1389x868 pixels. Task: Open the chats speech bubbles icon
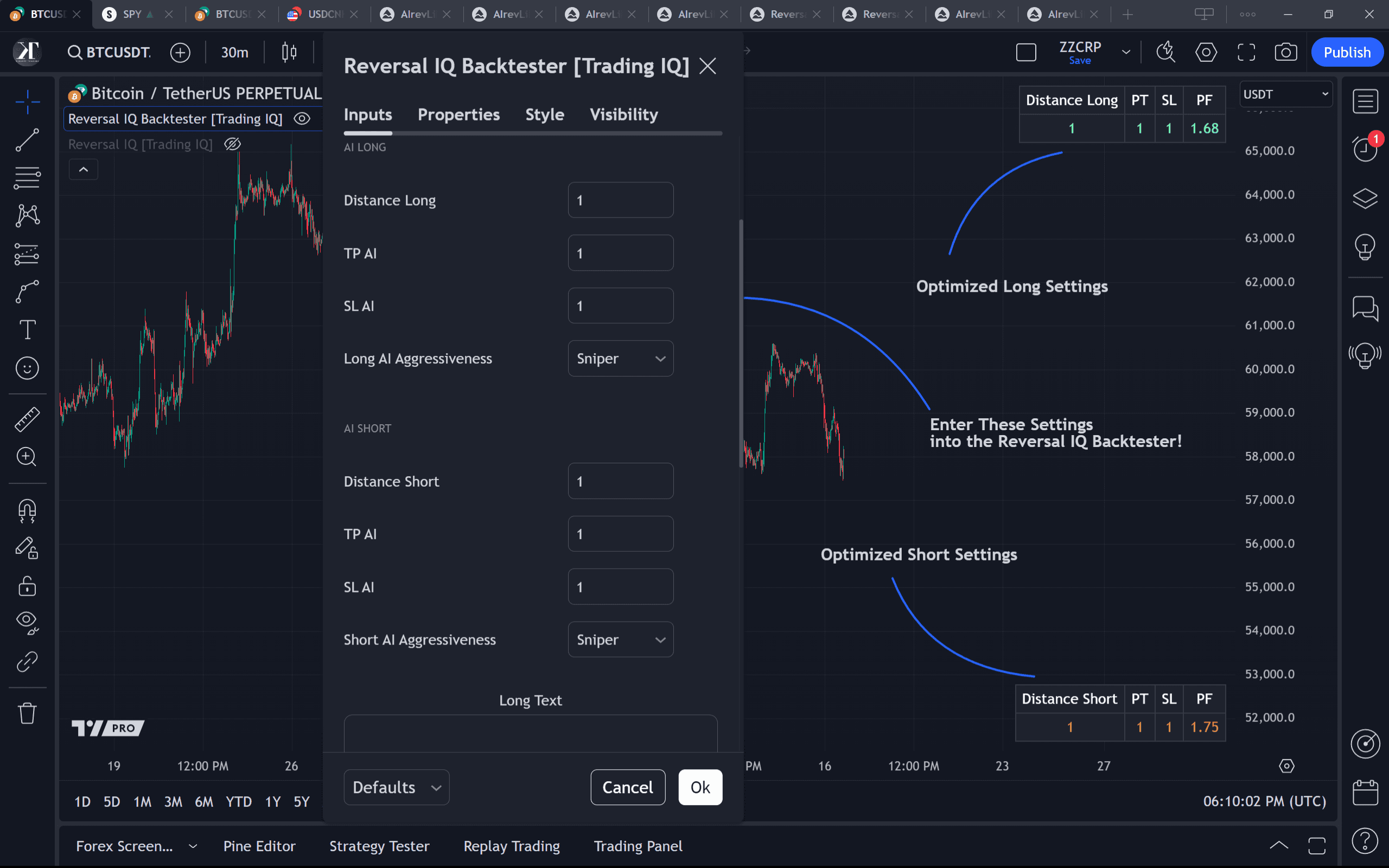coord(1365,308)
